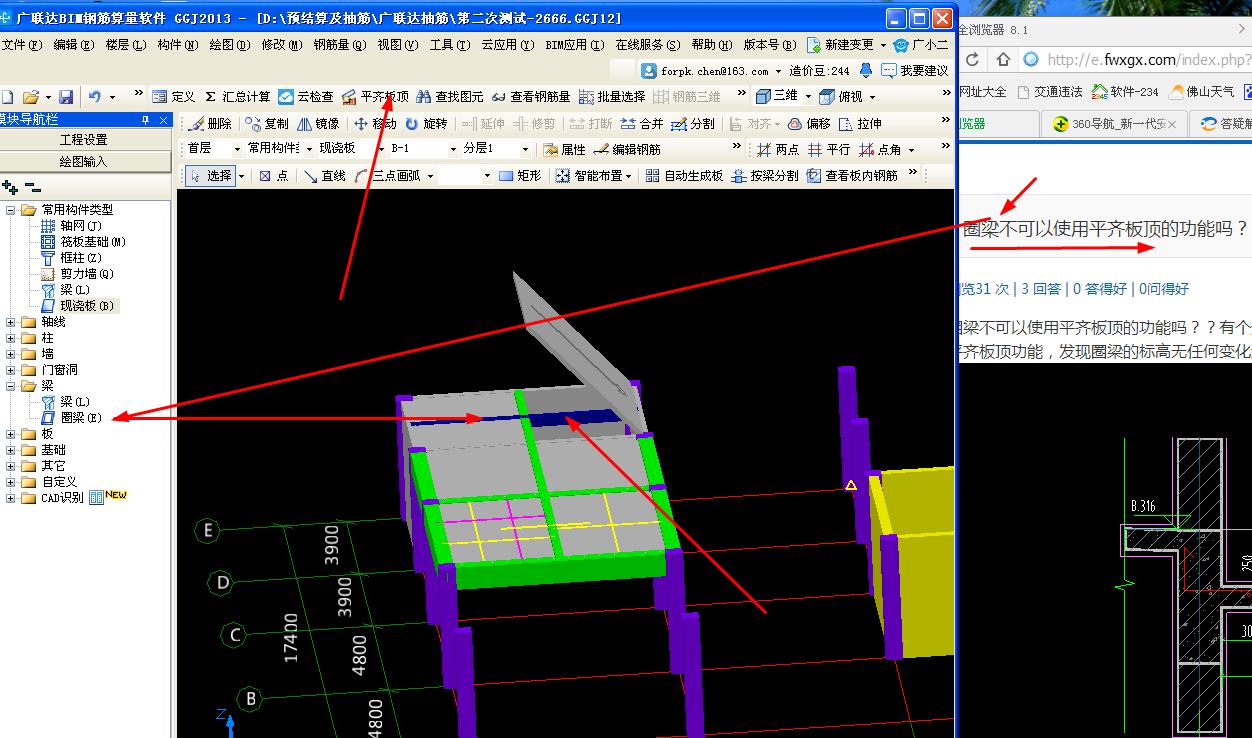Click 工程设置 panel button

84,140
